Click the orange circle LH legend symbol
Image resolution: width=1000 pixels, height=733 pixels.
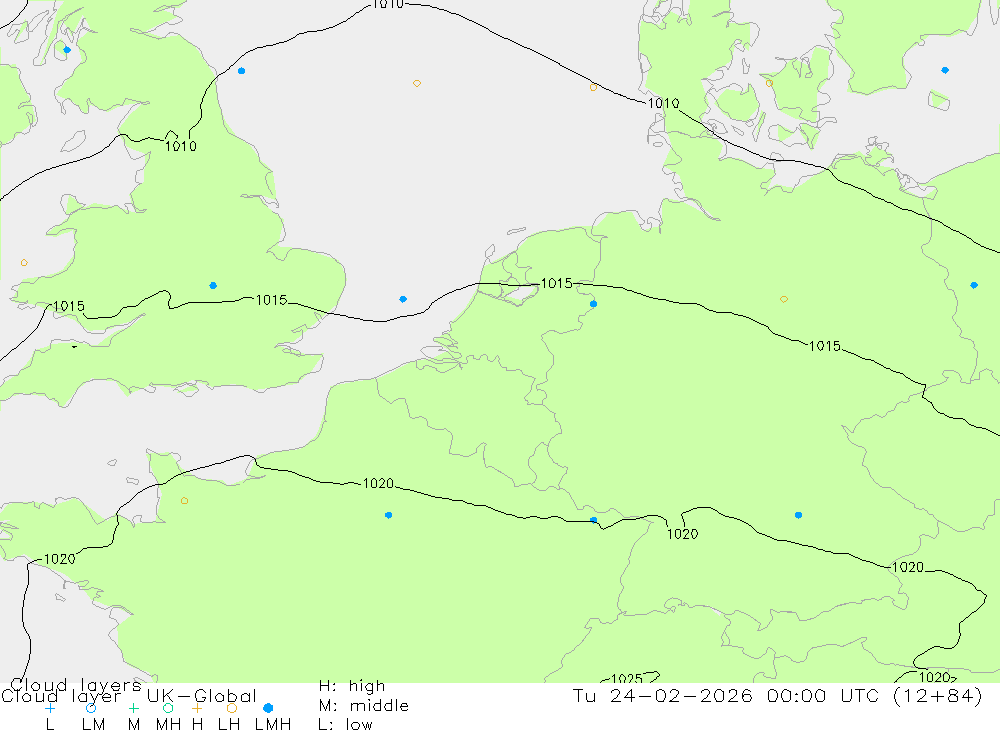click(232, 708)
